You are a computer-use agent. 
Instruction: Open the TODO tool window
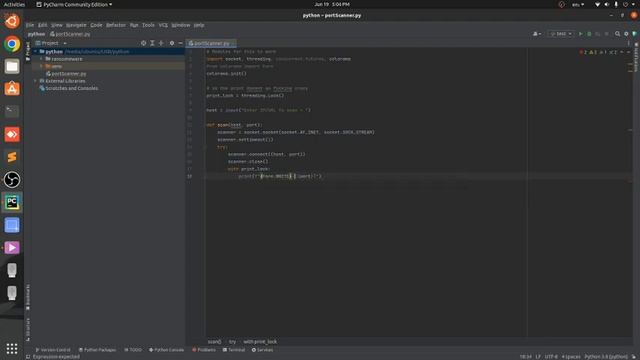(x=133, y=350)
